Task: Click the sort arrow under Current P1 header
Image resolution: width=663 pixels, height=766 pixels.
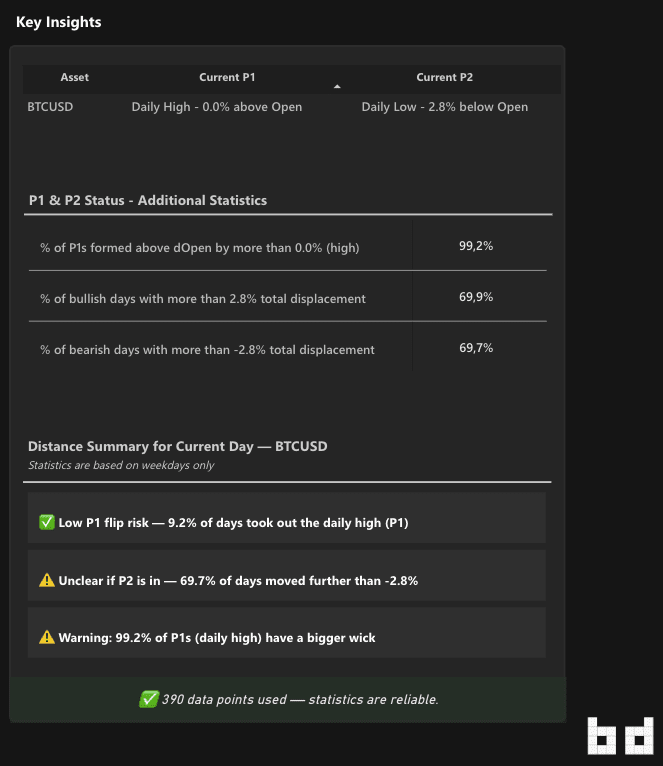Action: (337, 86)
